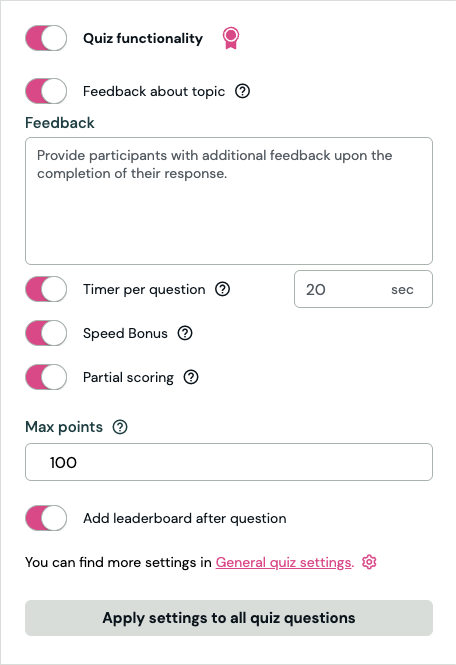Click the Partial scoring question mark icon
Viewport: 456px width, 665px height.
(191, 377)
